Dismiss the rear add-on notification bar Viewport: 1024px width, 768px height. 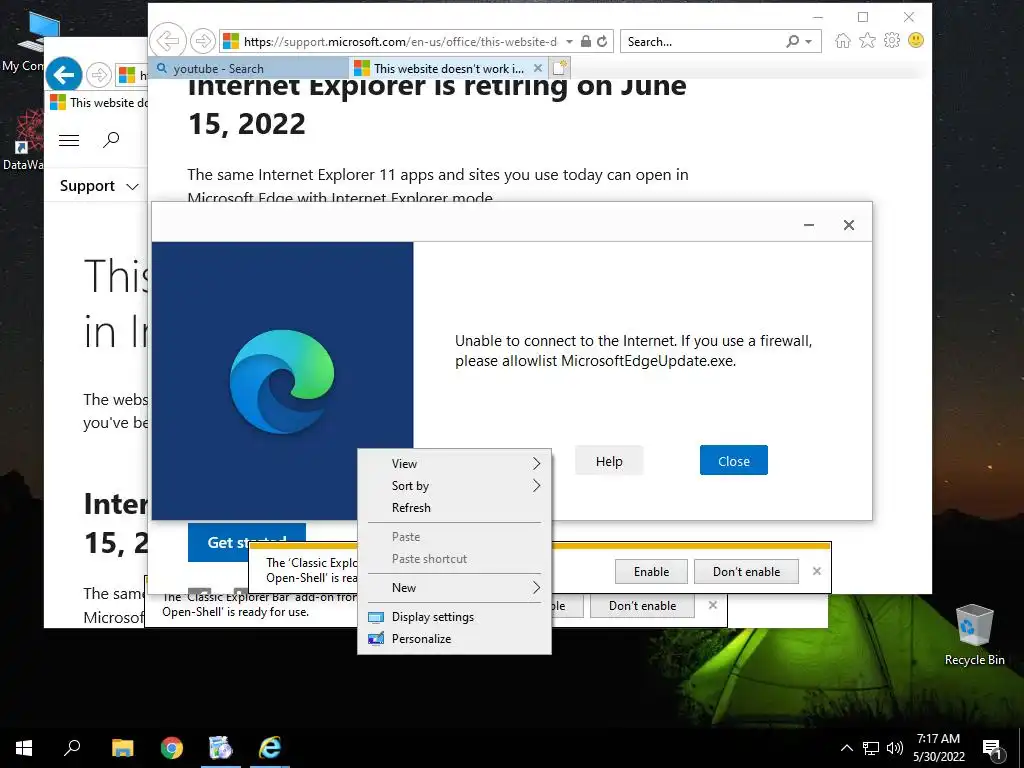[712, 605]
